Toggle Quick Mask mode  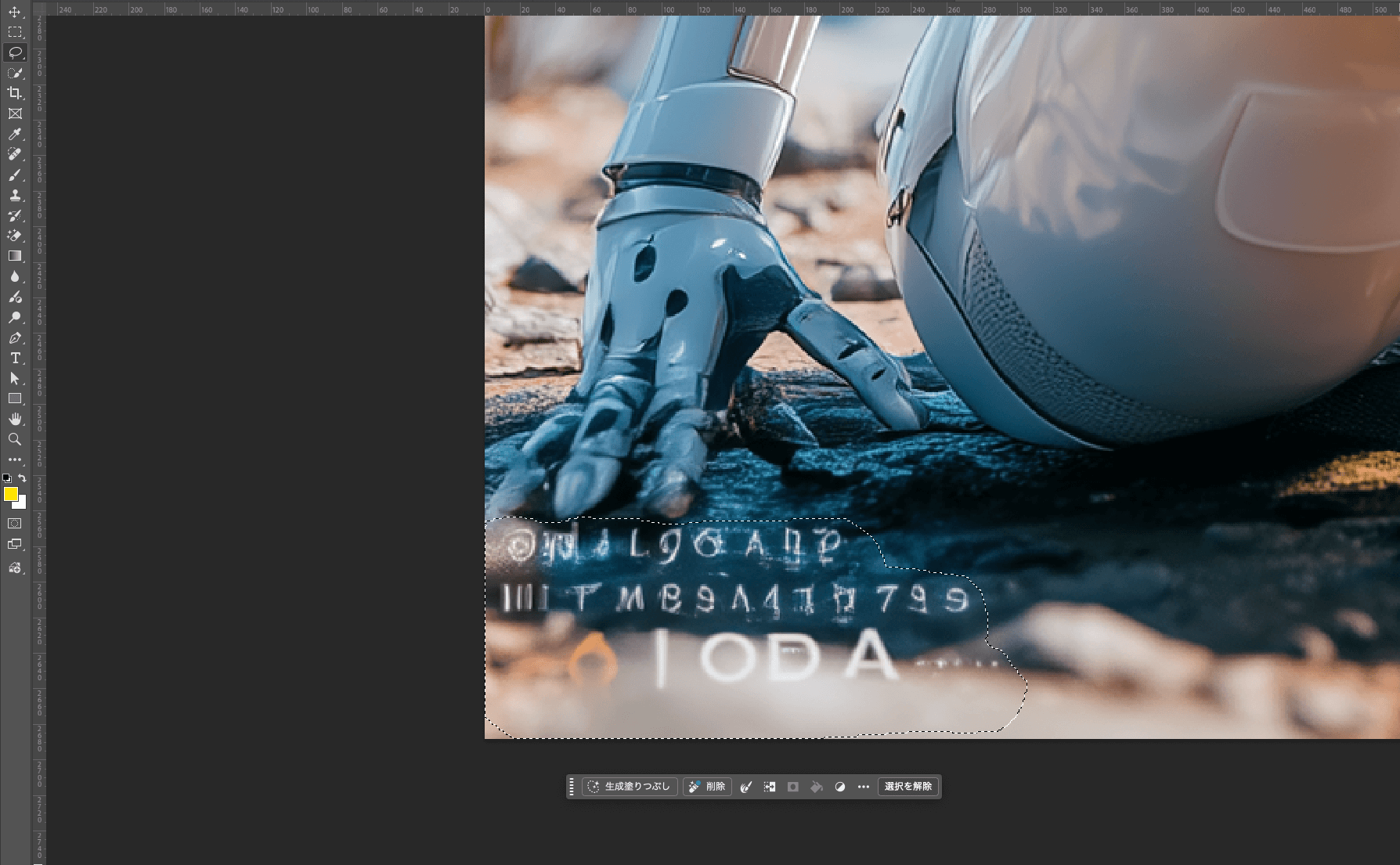(14, 523)
